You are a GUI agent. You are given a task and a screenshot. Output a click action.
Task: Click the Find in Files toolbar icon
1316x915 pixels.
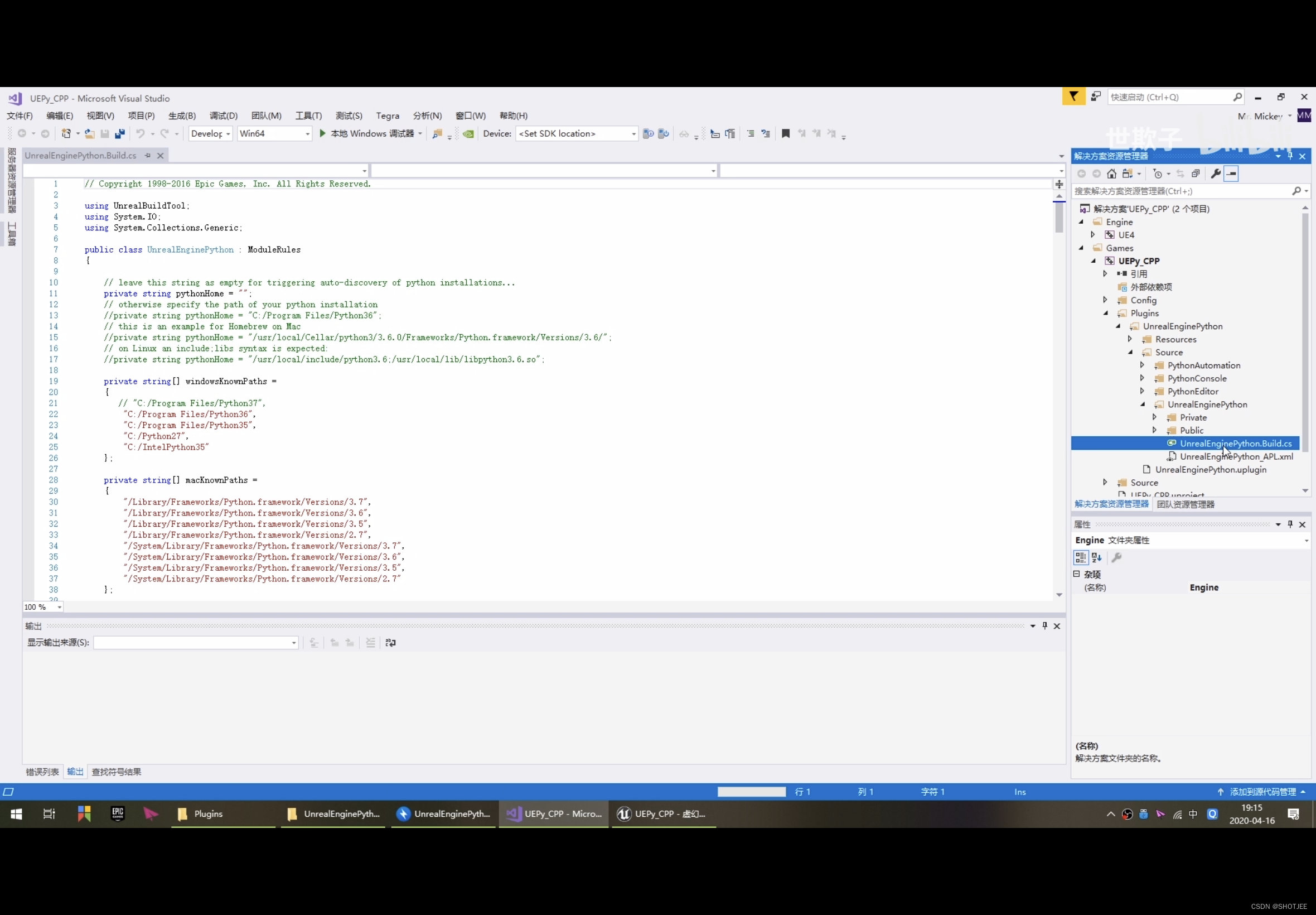click(437, 133)
